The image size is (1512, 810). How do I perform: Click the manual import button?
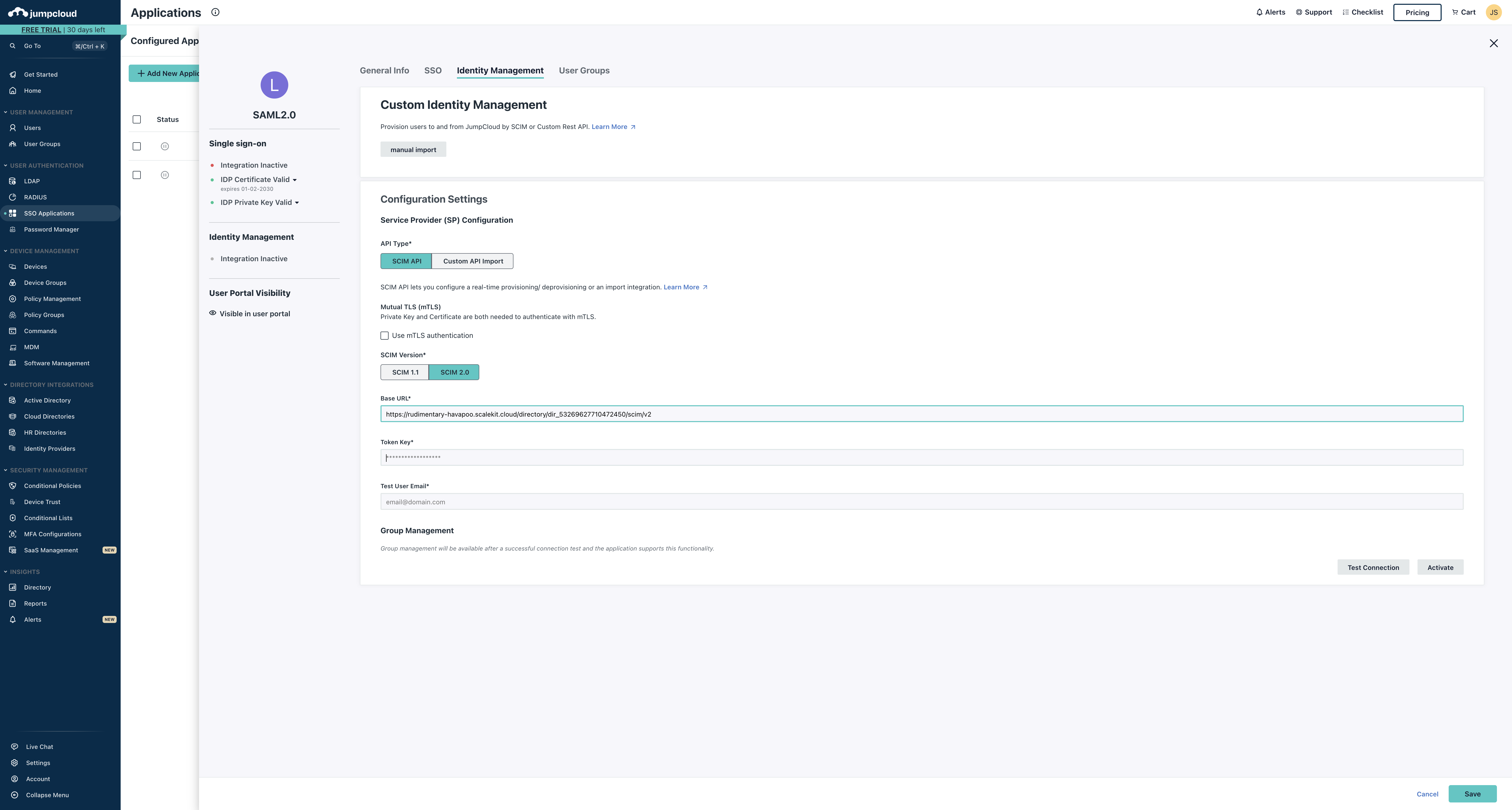[x=413, y=150]
